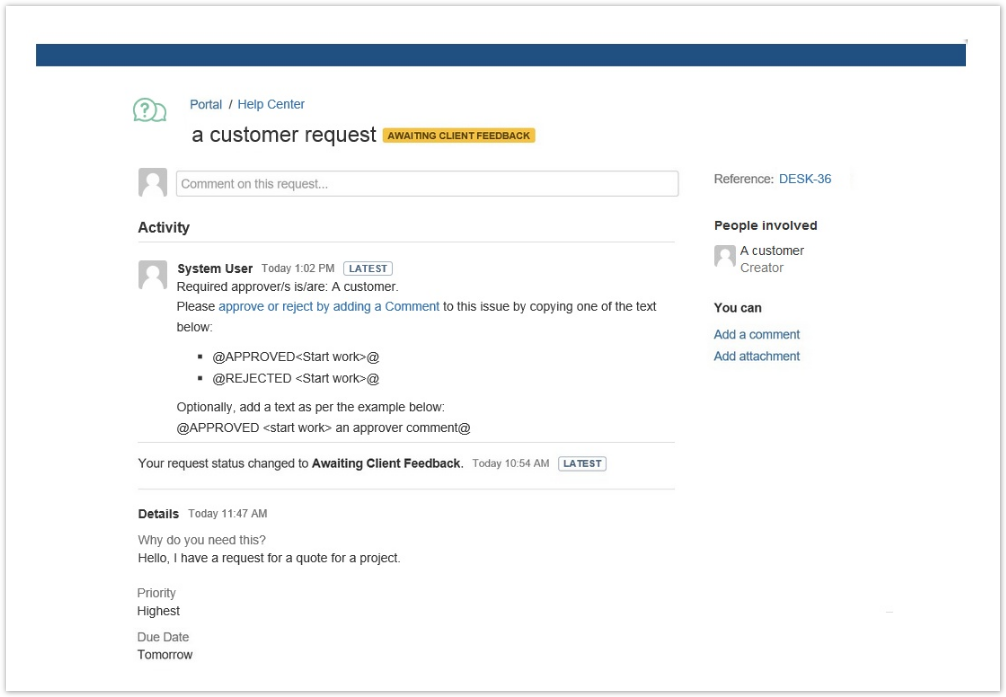
Task: Click the LATEST badge beside 10:54 AM
Action: (582, 464)
